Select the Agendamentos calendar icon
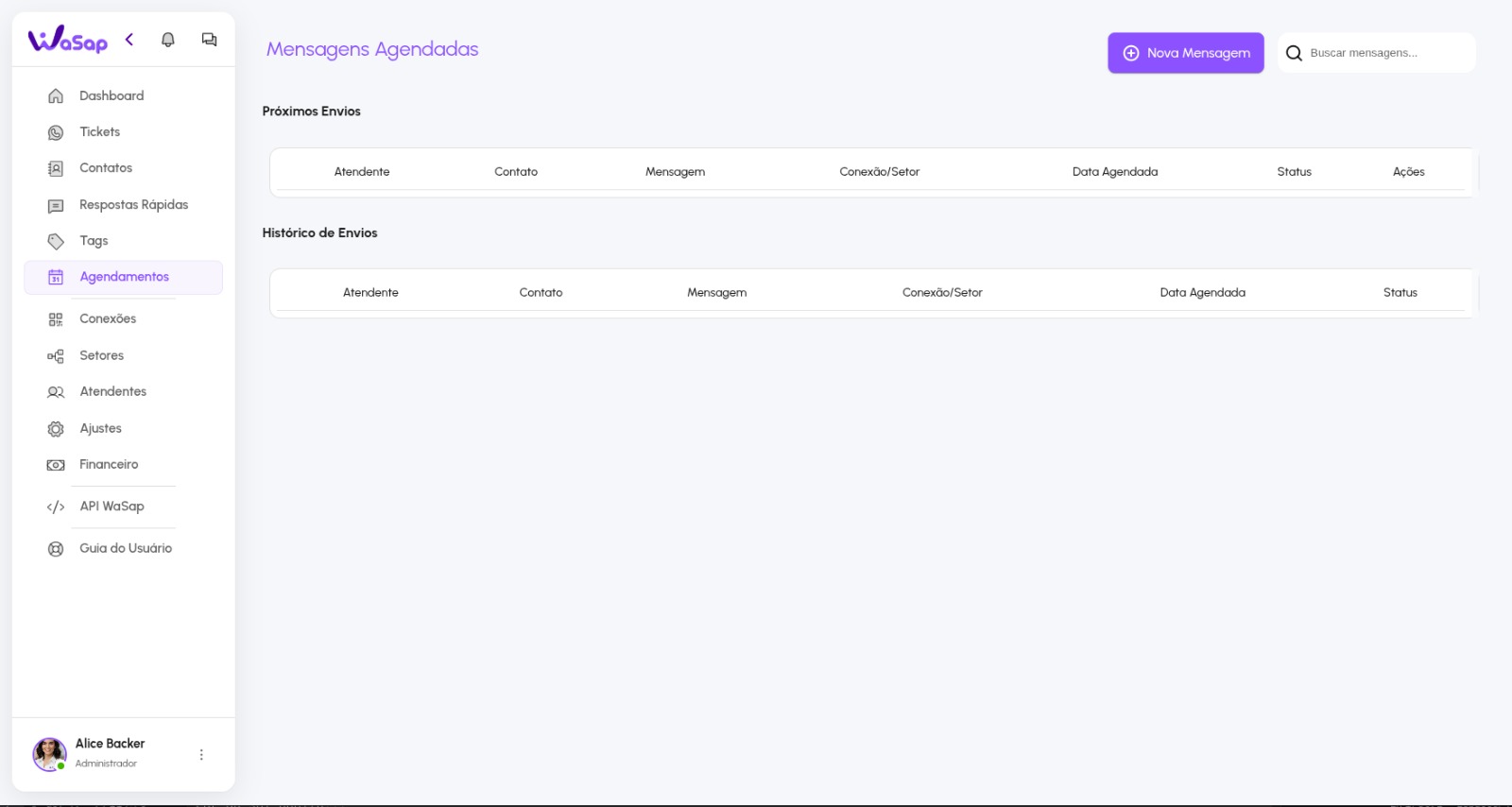Viewport: 1512px width, 807px height. pyautogui.click(x=56, y=277)
